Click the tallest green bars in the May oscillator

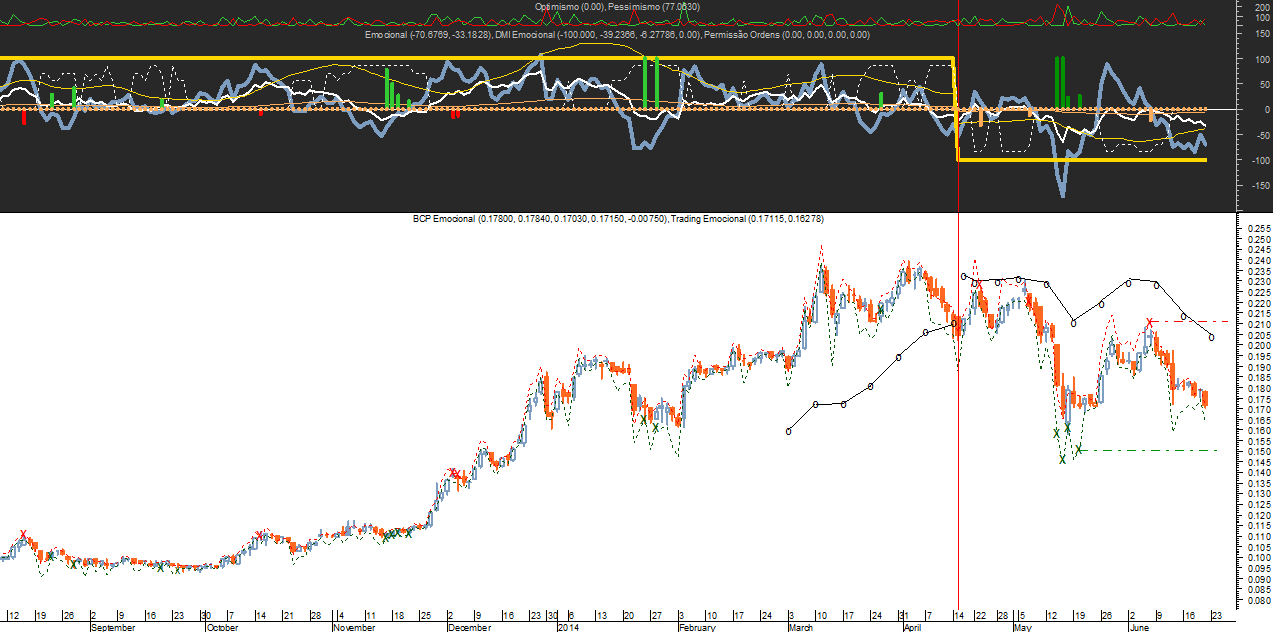(x=1060, y=82)
